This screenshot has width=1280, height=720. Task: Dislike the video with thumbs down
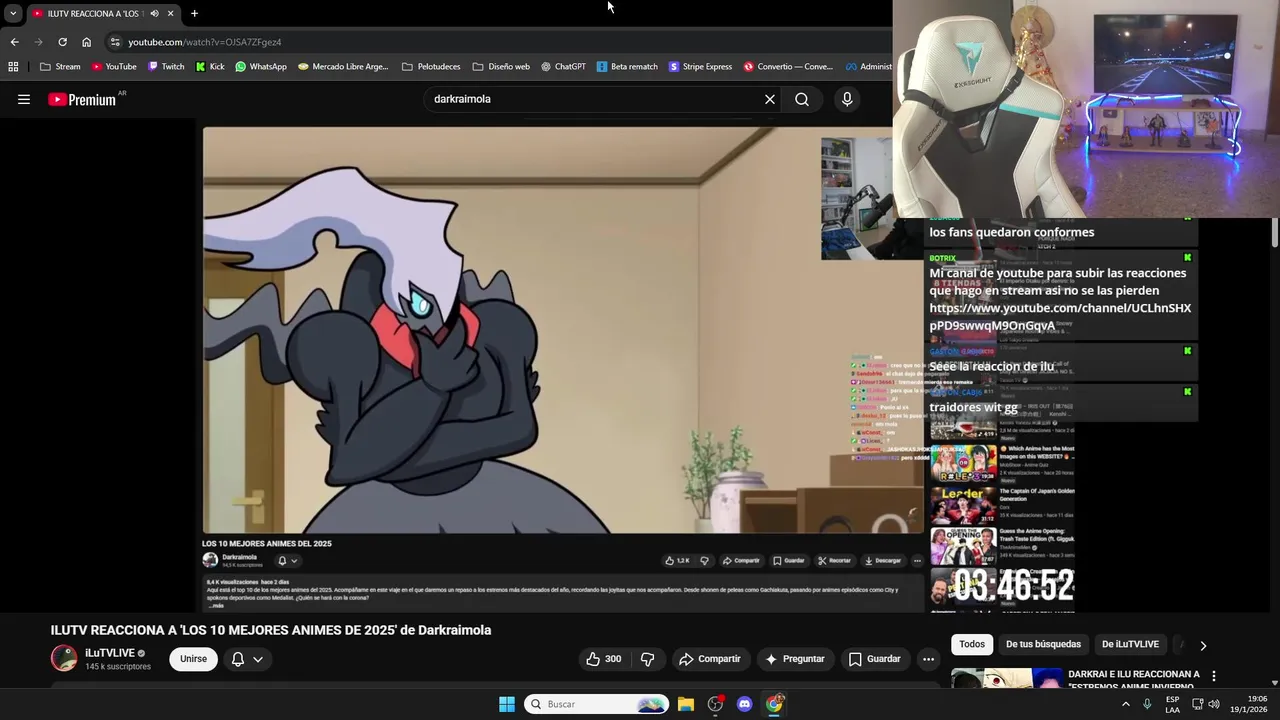648,659
